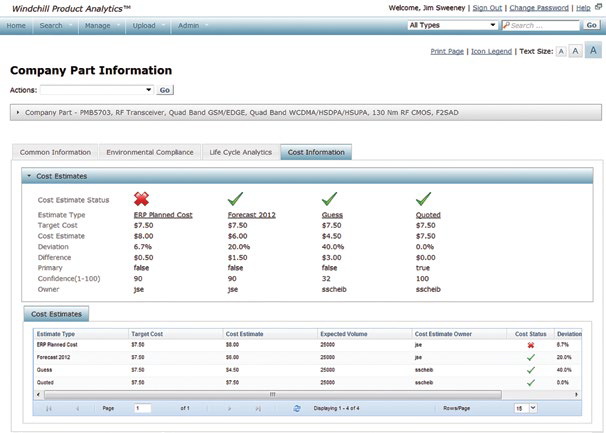606x433 pixels.
Task: Sort by Estimate Type column header
Action: pos(81,334)
